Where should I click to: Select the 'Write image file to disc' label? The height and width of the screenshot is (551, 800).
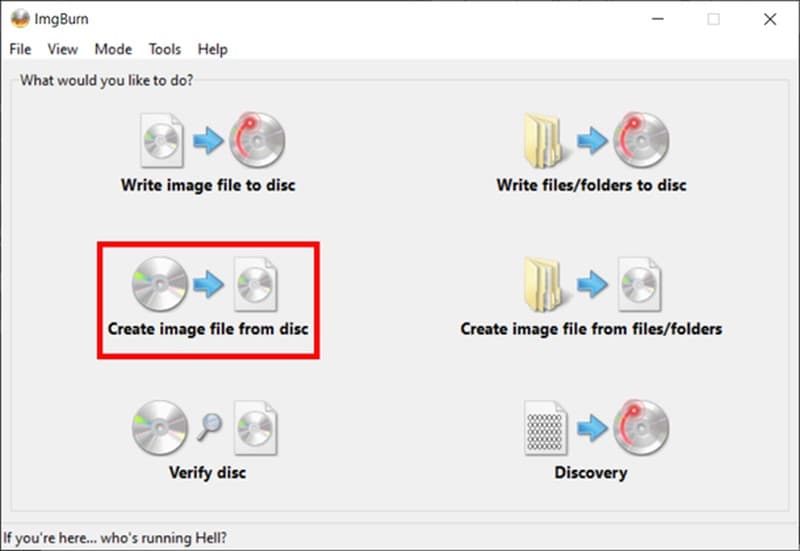click(x=208, y=185)
